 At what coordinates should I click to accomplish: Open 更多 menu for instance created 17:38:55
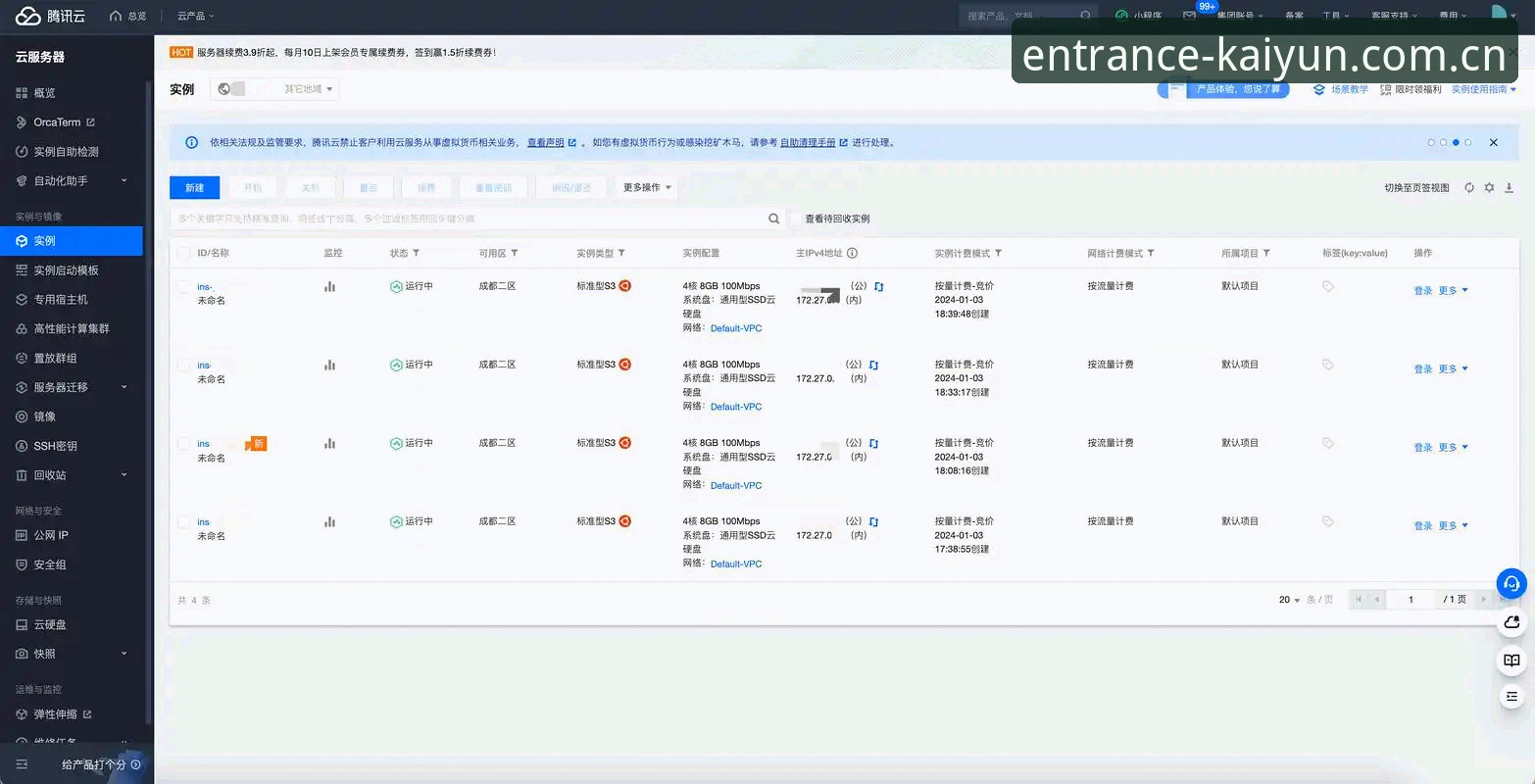coord(1453,525)
